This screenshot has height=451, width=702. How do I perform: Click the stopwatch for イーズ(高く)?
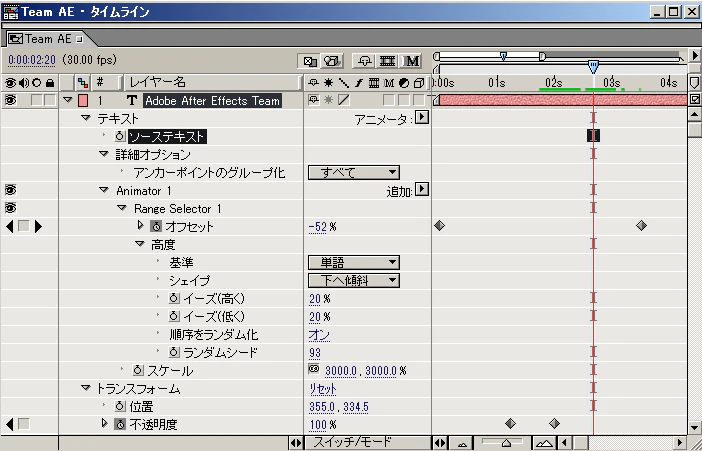click(174, 298)
